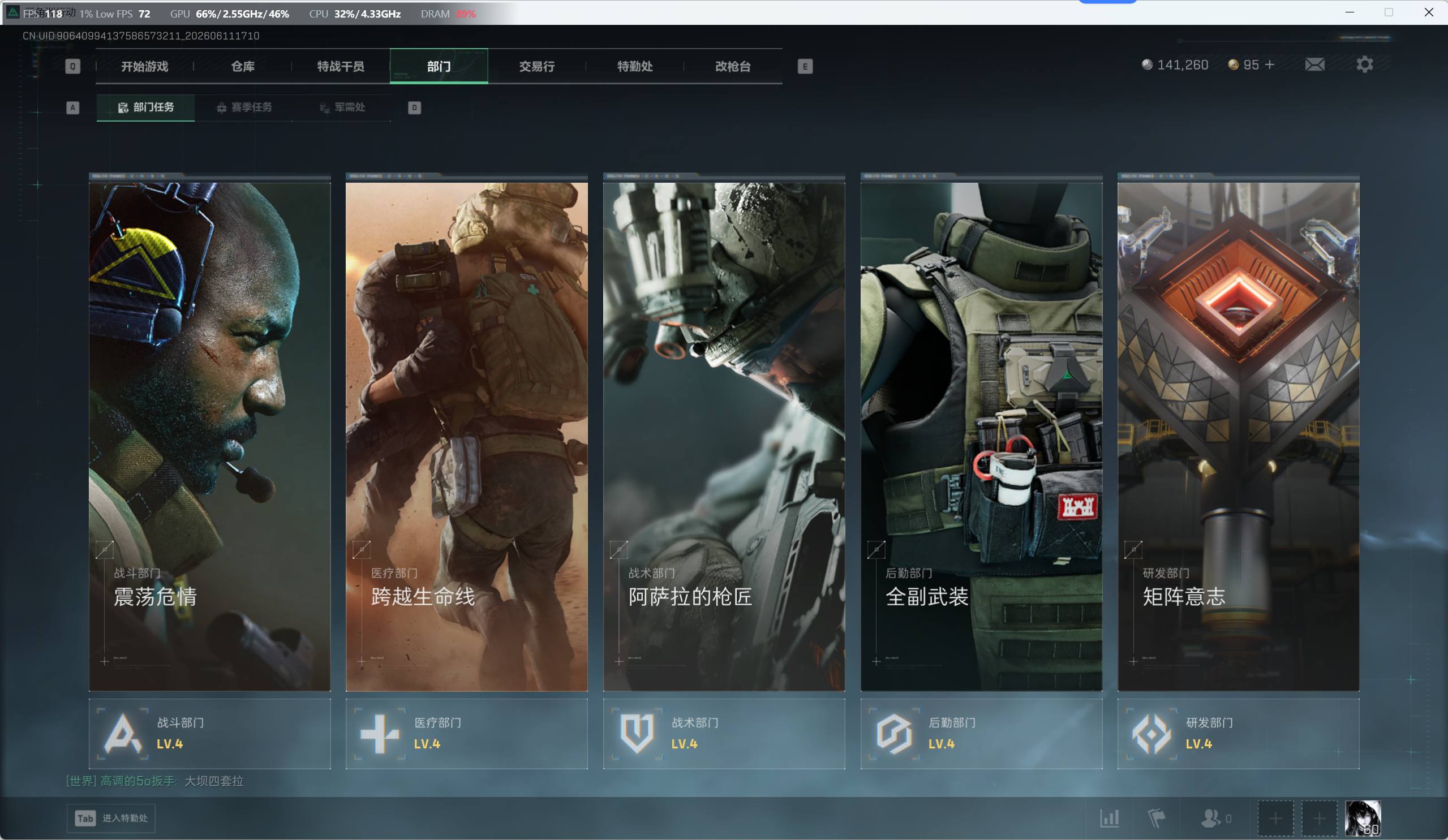
Task: Click the expand icon on 阿萨拉的枪匠 card
Action: [619, 550]
